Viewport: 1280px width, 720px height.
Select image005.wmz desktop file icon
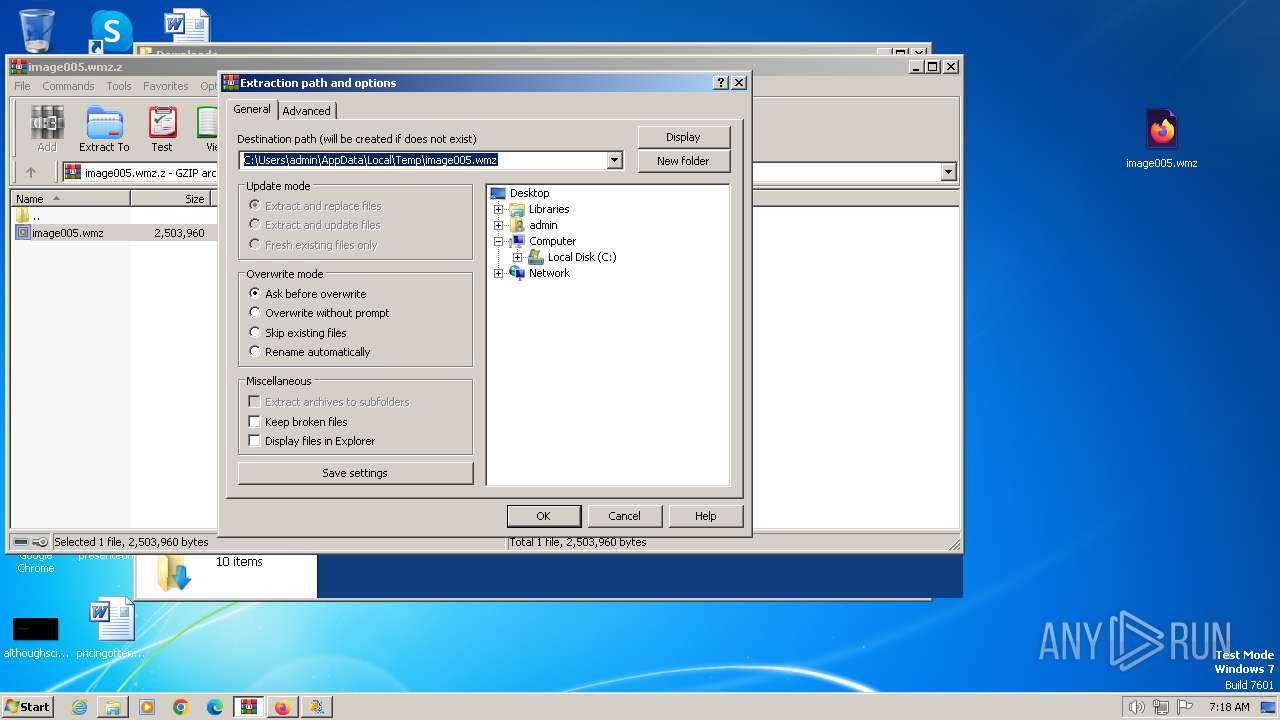1161,139
